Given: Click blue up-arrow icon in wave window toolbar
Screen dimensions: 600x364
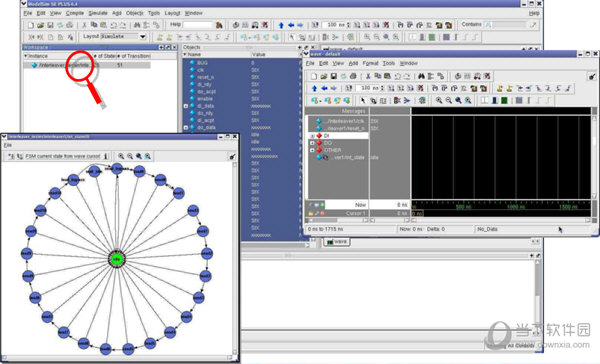Looking at the screenshot, I should 315,88.
